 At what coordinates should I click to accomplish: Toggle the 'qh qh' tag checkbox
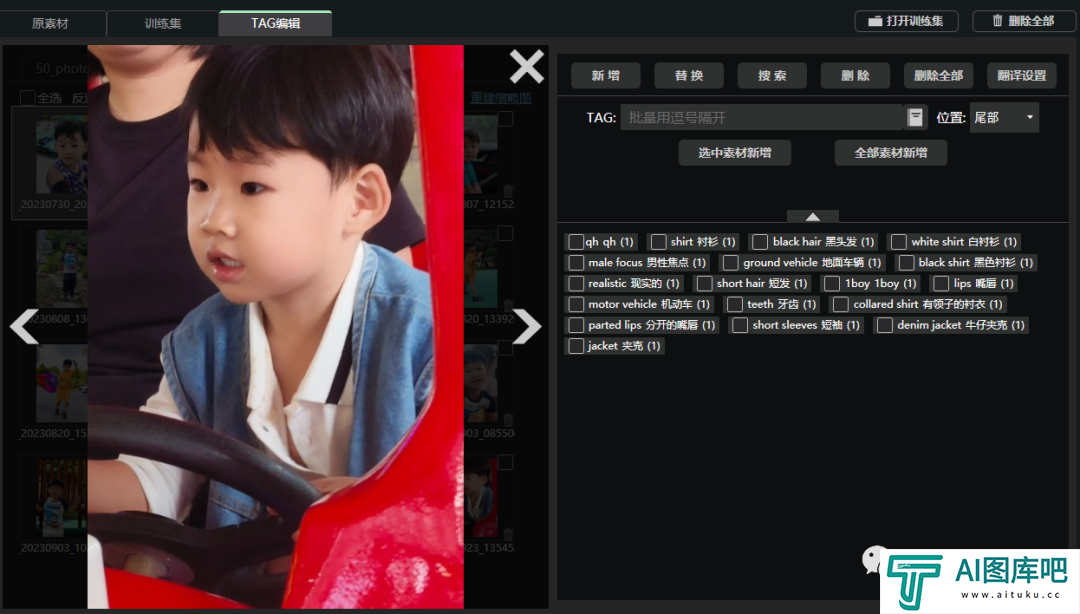[x=576, y=242]
